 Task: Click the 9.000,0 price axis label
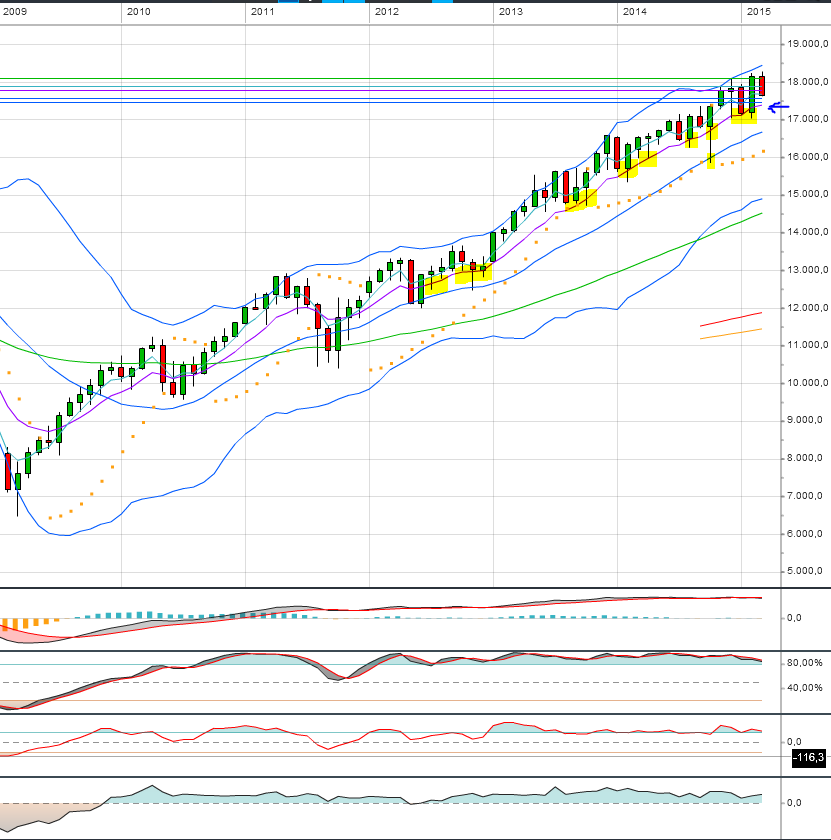point(805,420)
